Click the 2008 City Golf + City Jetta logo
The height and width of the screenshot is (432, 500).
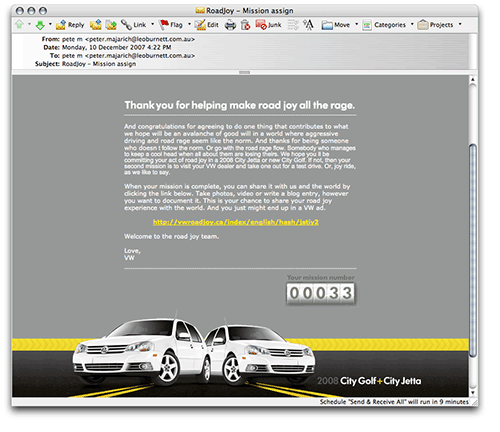369,381
